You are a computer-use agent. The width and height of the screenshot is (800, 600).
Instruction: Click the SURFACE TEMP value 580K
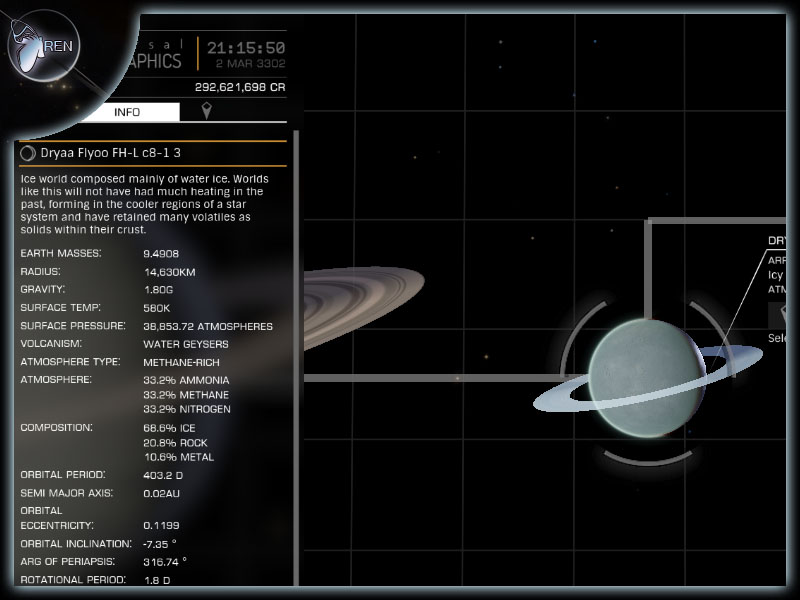(x=157, y=308)
